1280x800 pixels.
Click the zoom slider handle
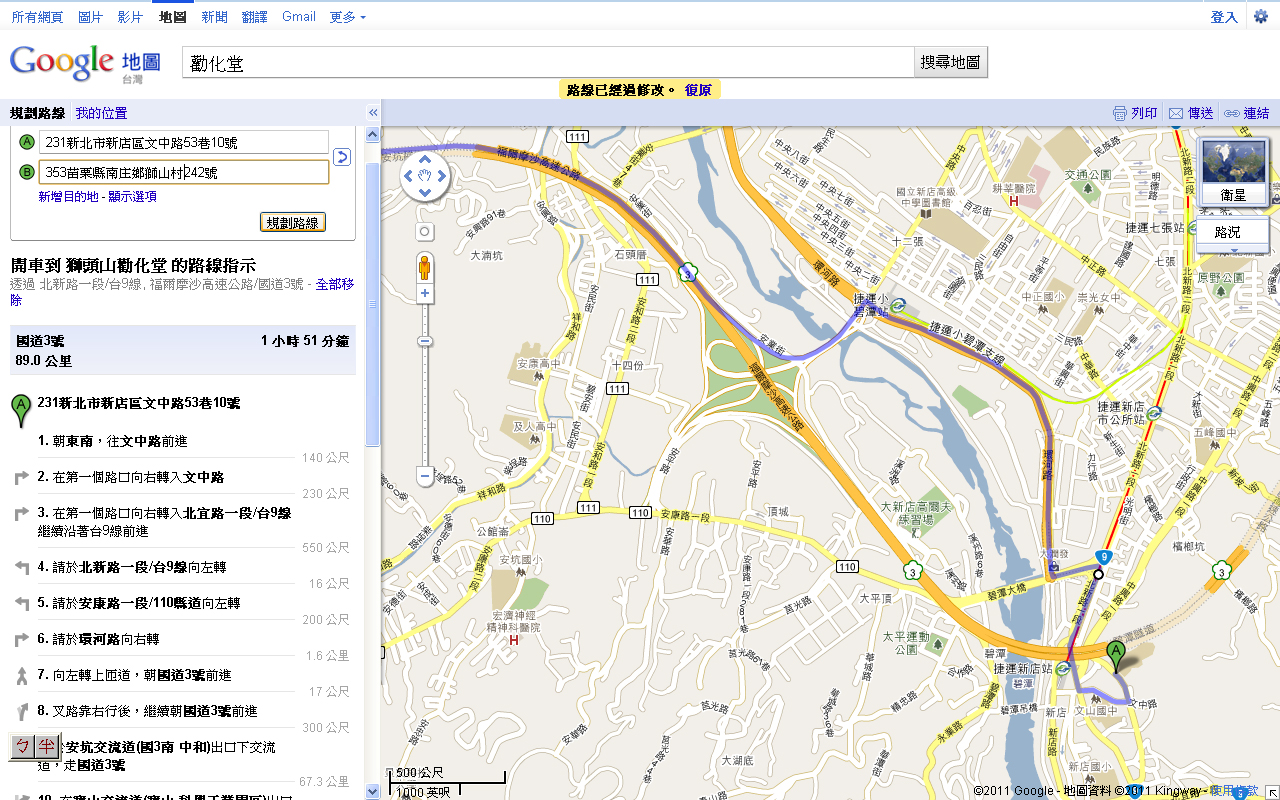pyautogui.click(x=425, y=342)
